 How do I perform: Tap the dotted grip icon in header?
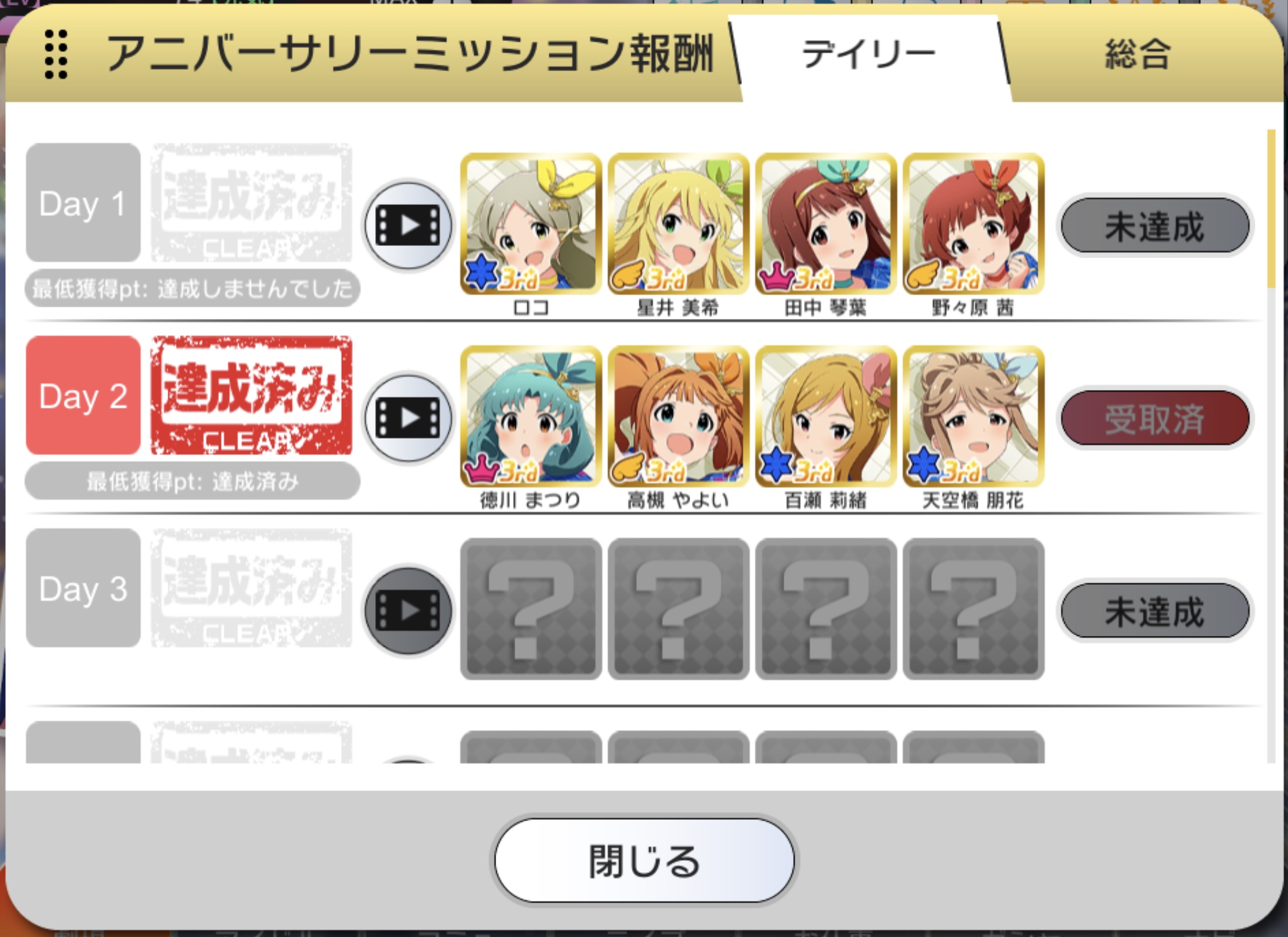point(56,54)
